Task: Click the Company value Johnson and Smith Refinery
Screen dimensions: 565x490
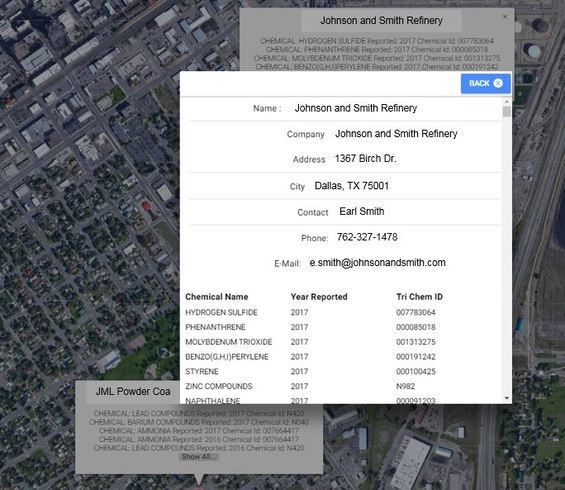Action: coord(396,134)
